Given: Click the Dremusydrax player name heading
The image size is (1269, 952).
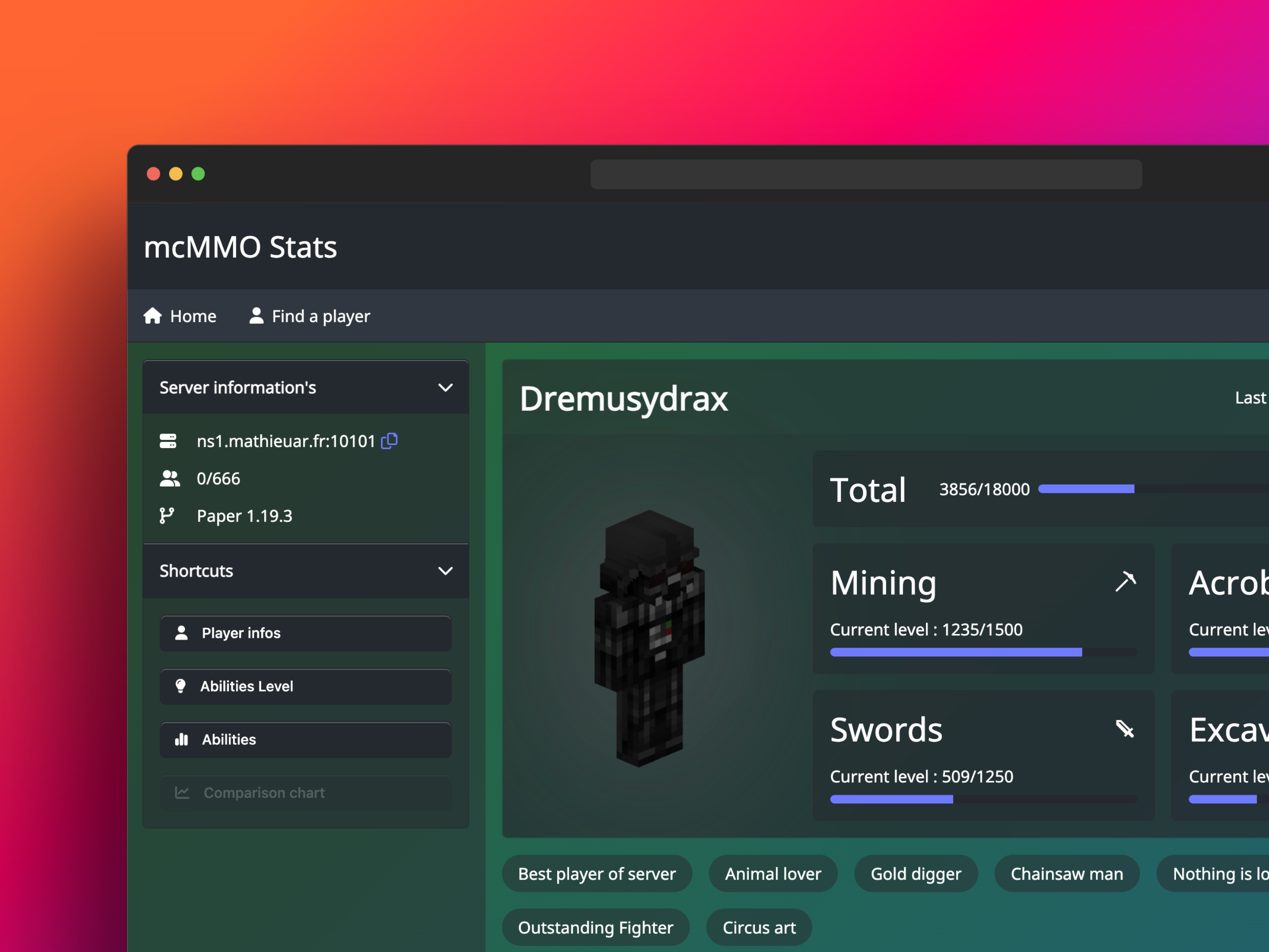Looking at the screenshot, I should pos(623,399).
